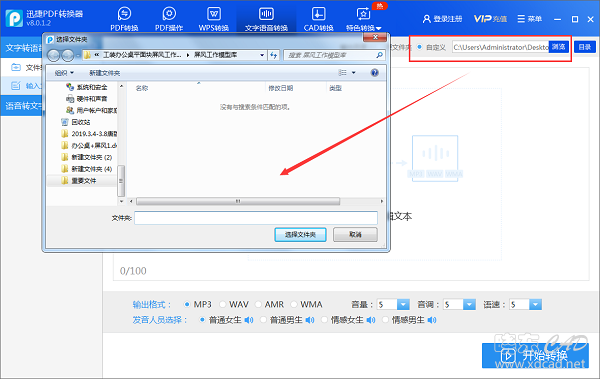Screen dimensions: 600x379
Task: Click the 目录 button
Action: click(585, 47)
